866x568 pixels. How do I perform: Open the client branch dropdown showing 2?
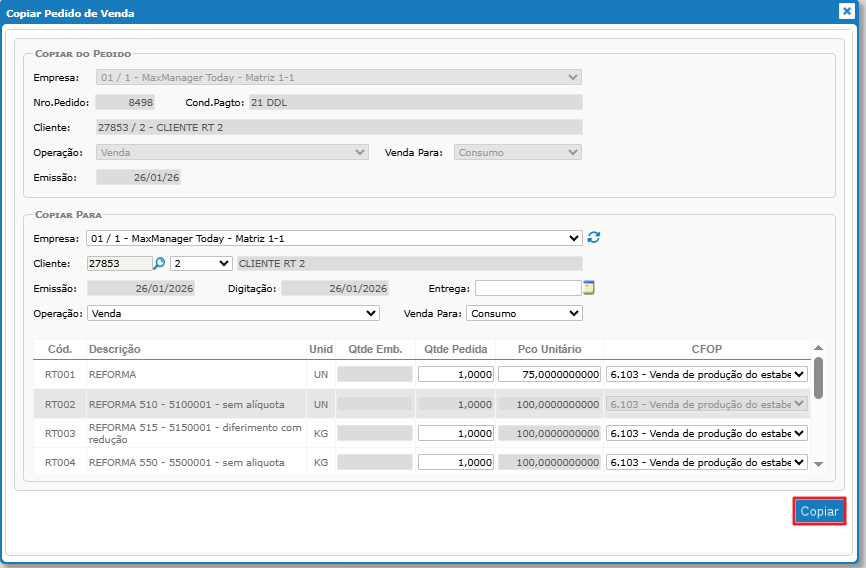(x=201, y=263)
